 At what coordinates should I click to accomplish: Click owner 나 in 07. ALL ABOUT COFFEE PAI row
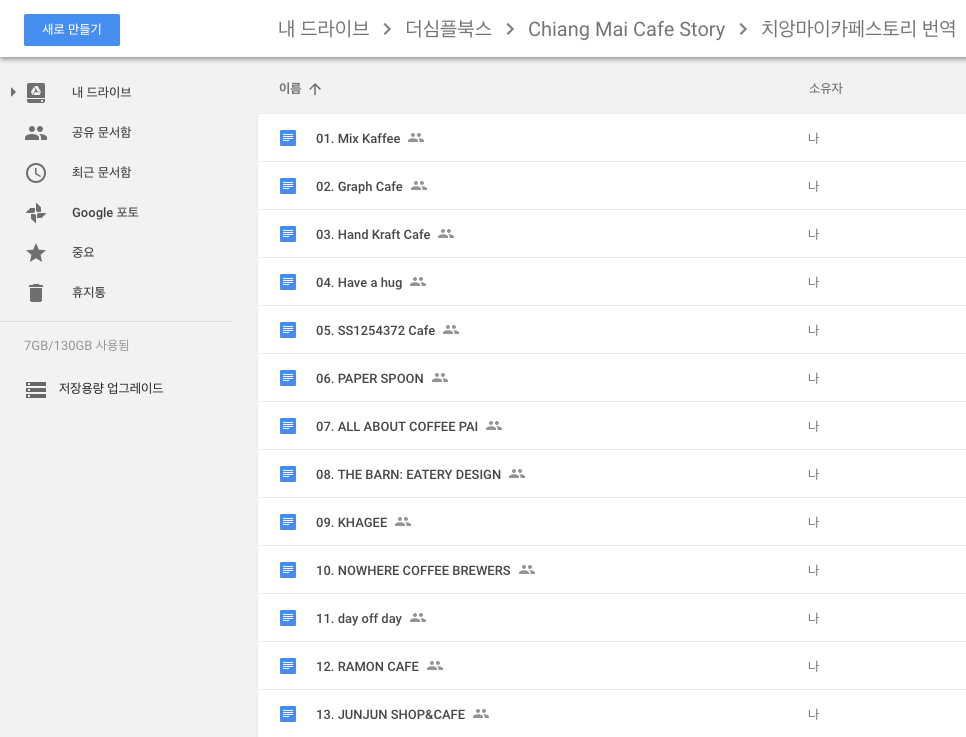(813, 427)
